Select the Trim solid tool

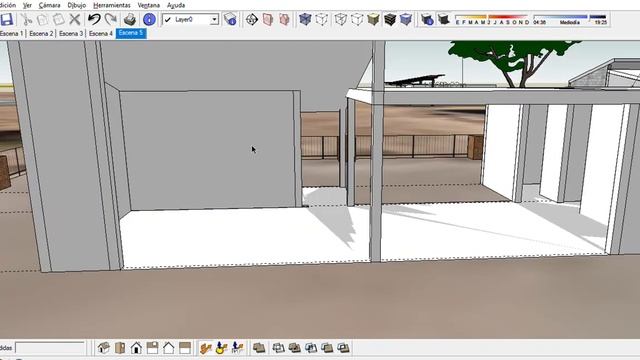pos(327,348)
